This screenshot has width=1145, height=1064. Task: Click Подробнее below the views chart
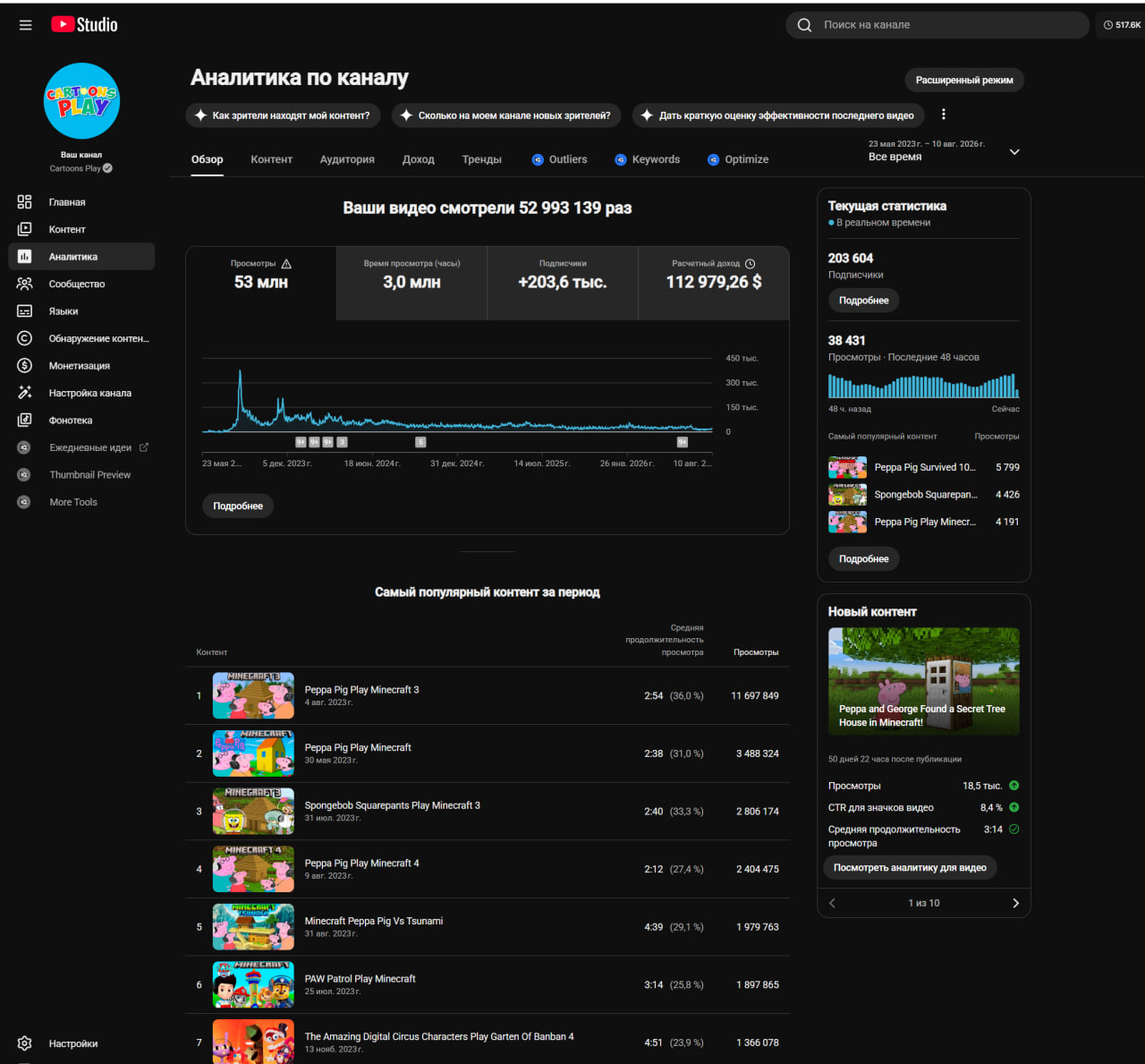pos(238,506)
